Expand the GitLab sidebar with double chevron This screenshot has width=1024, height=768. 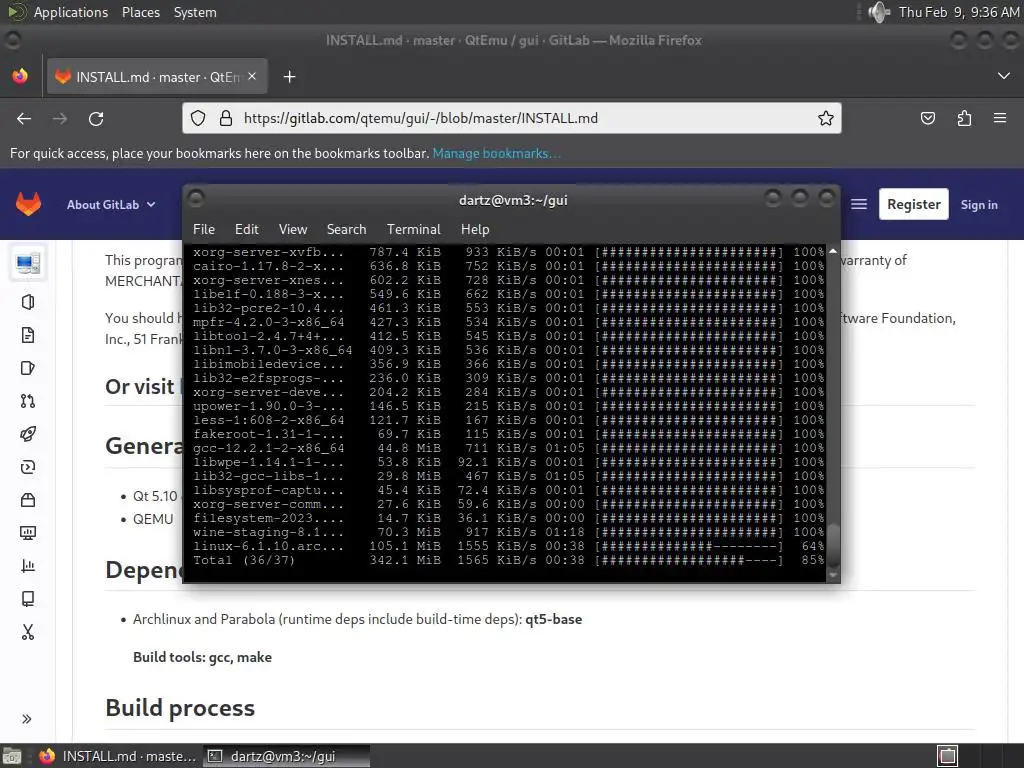[27, 719]
